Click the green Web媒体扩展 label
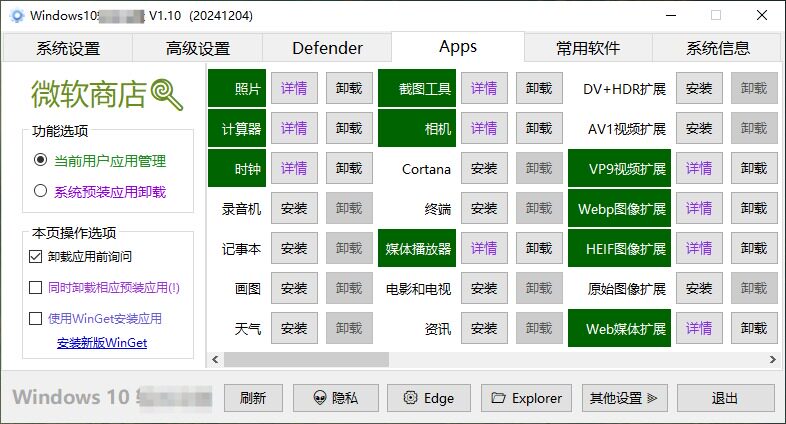 620,328
